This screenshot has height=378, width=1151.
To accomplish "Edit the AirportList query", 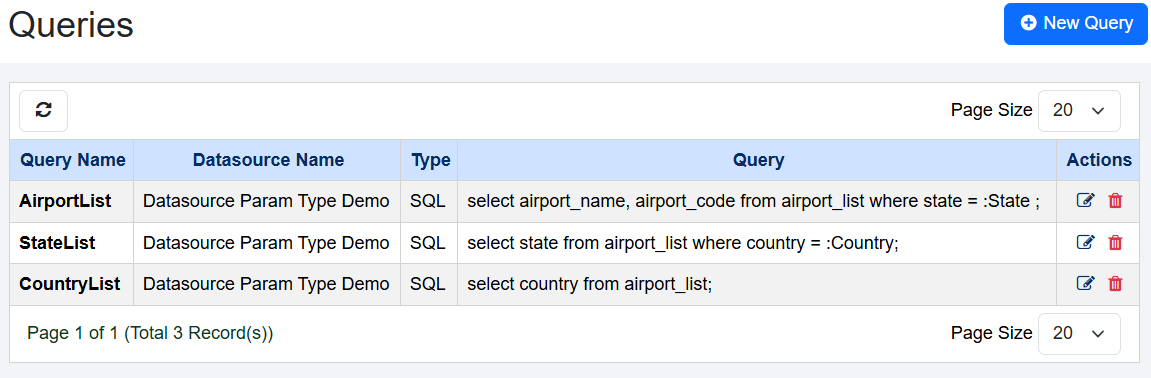I will 1085,200.
